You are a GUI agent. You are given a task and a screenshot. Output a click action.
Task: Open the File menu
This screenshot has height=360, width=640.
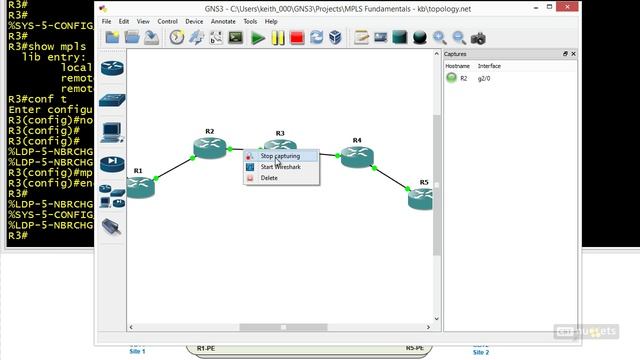point(107,21)
